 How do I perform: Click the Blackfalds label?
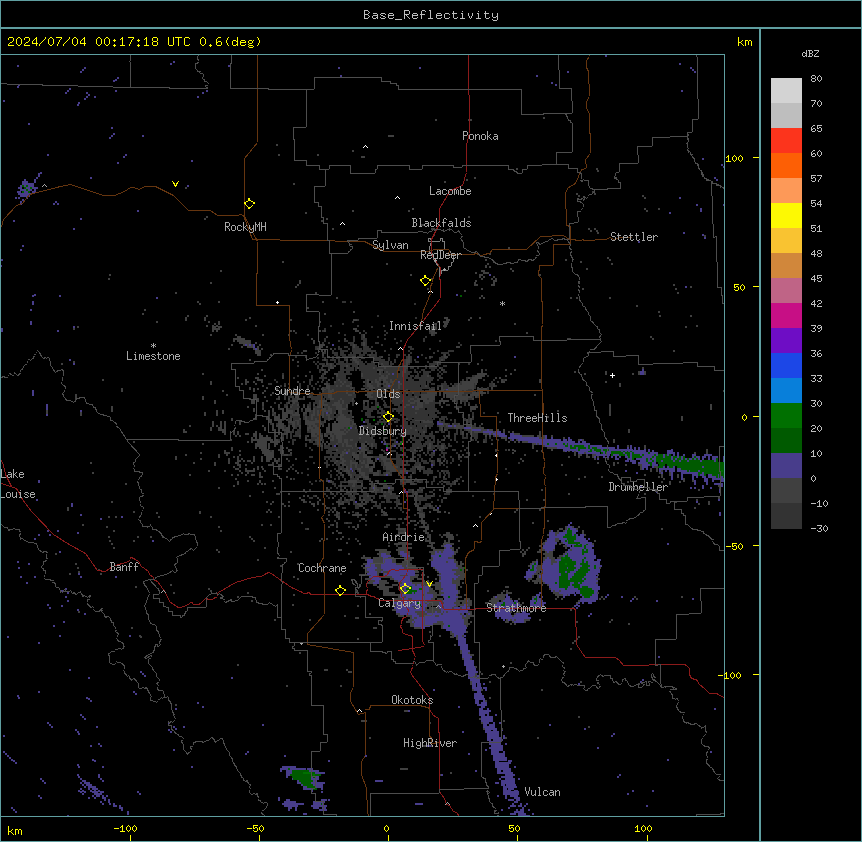441,223
